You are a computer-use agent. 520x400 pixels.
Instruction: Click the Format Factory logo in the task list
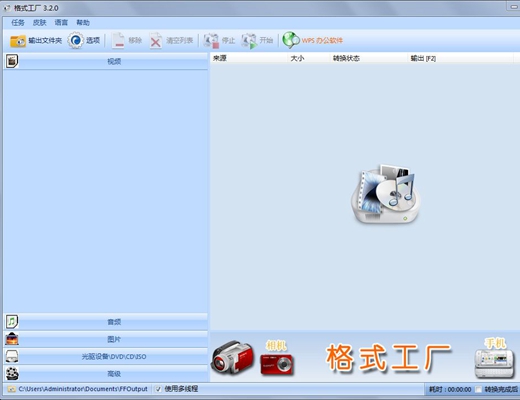[386, 194]
